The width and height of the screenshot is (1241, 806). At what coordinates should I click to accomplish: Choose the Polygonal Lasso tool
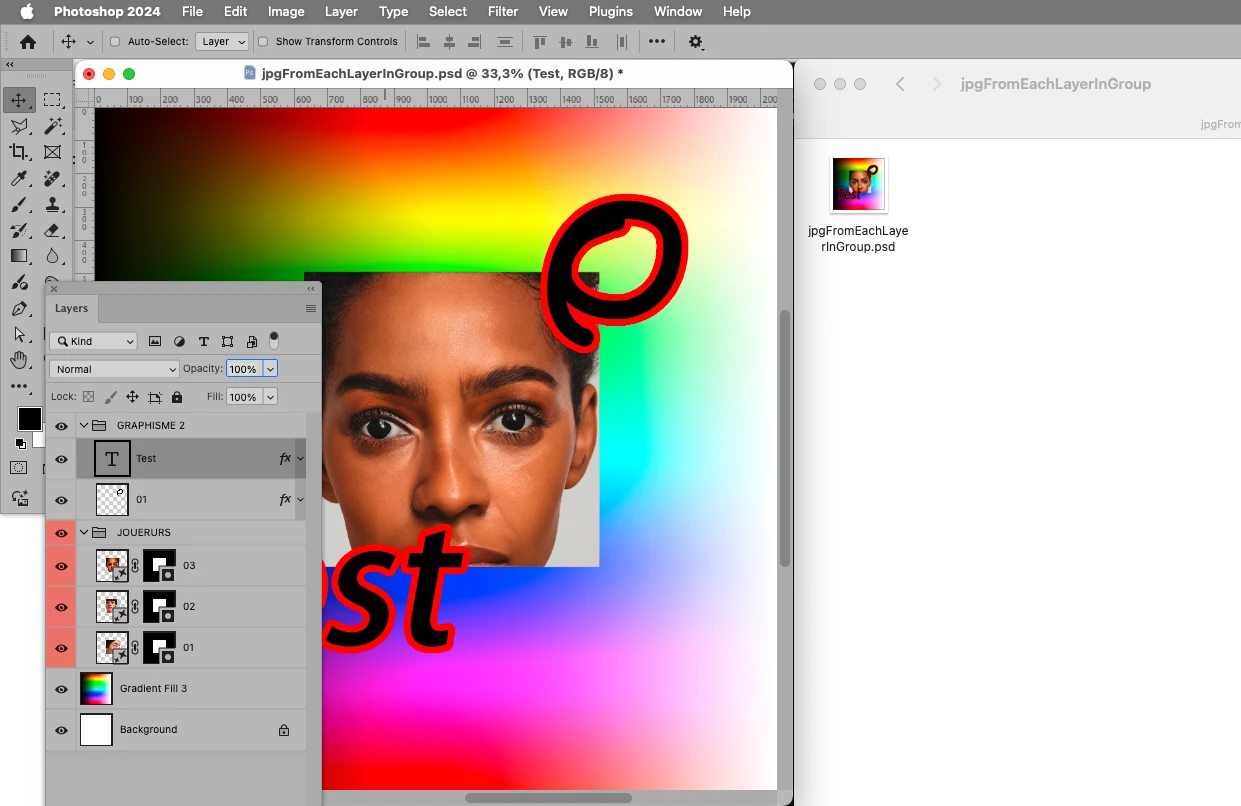[x=19, y=126]
